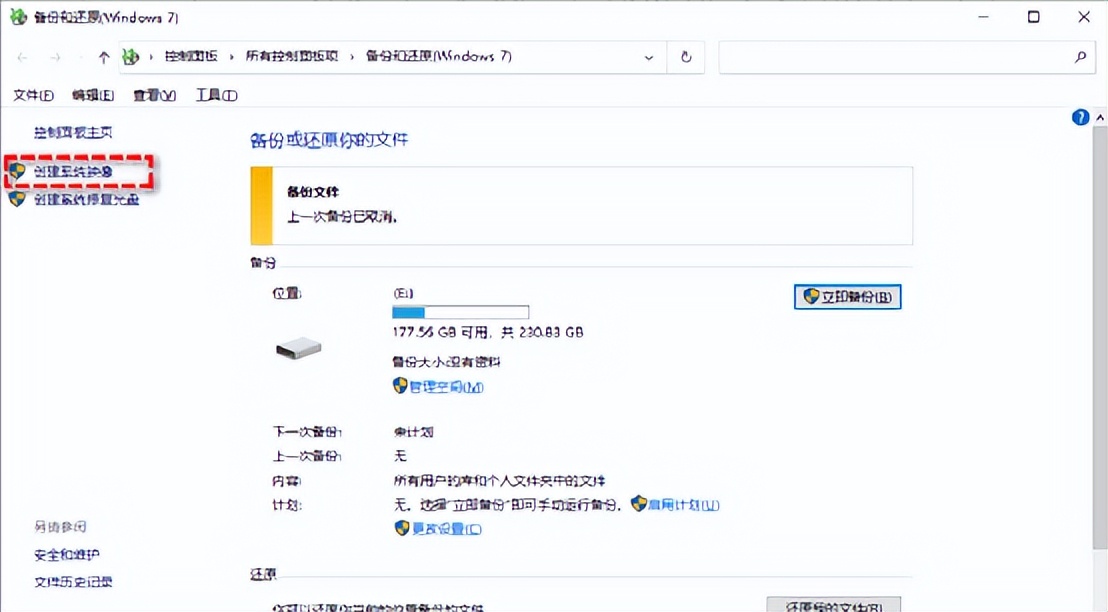Click inside the search input field
Image resolution: width=1108 pixels, height=612 pixels.
click(x=900, y=57)
